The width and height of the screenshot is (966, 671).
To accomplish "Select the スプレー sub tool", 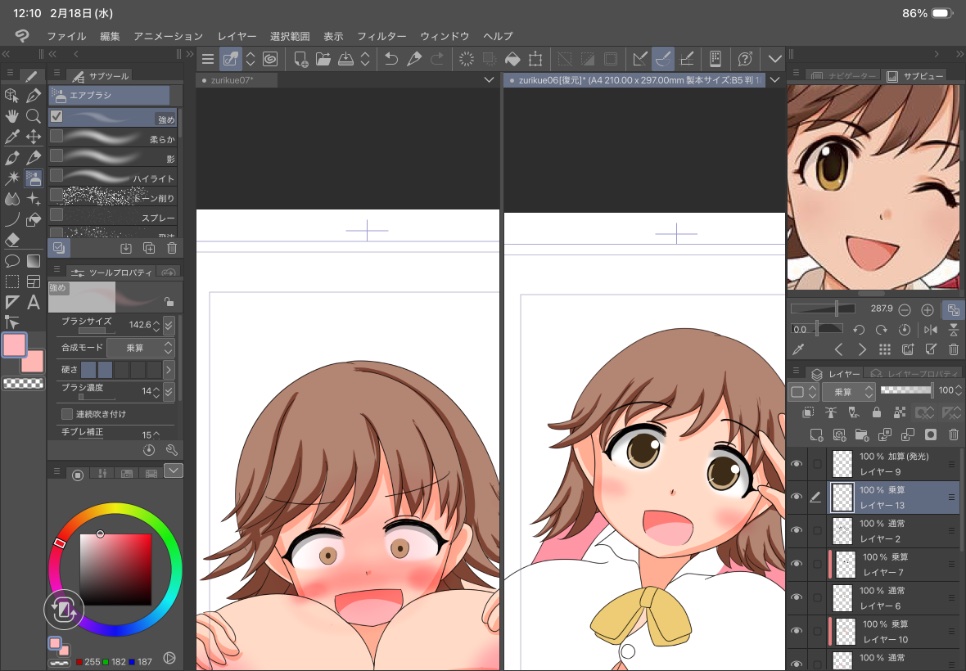I will tap(113, 216).
